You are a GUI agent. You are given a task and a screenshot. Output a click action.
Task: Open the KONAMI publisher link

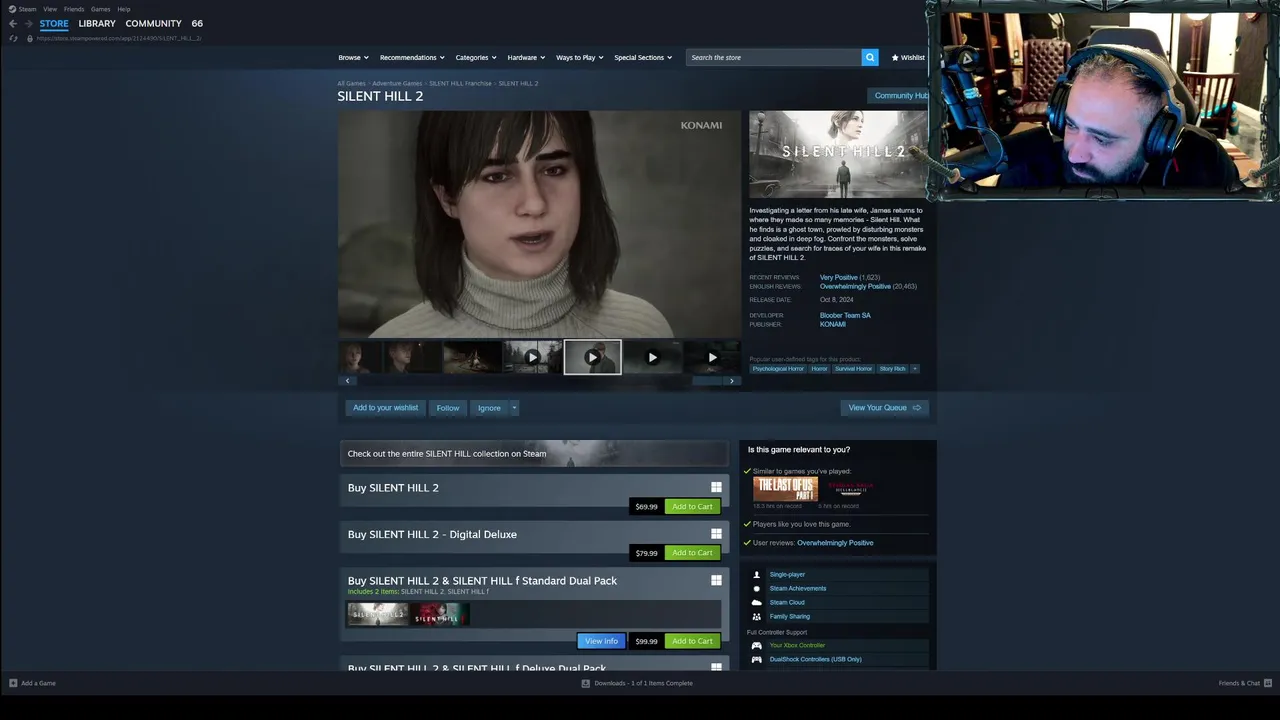tap(832, 324)
